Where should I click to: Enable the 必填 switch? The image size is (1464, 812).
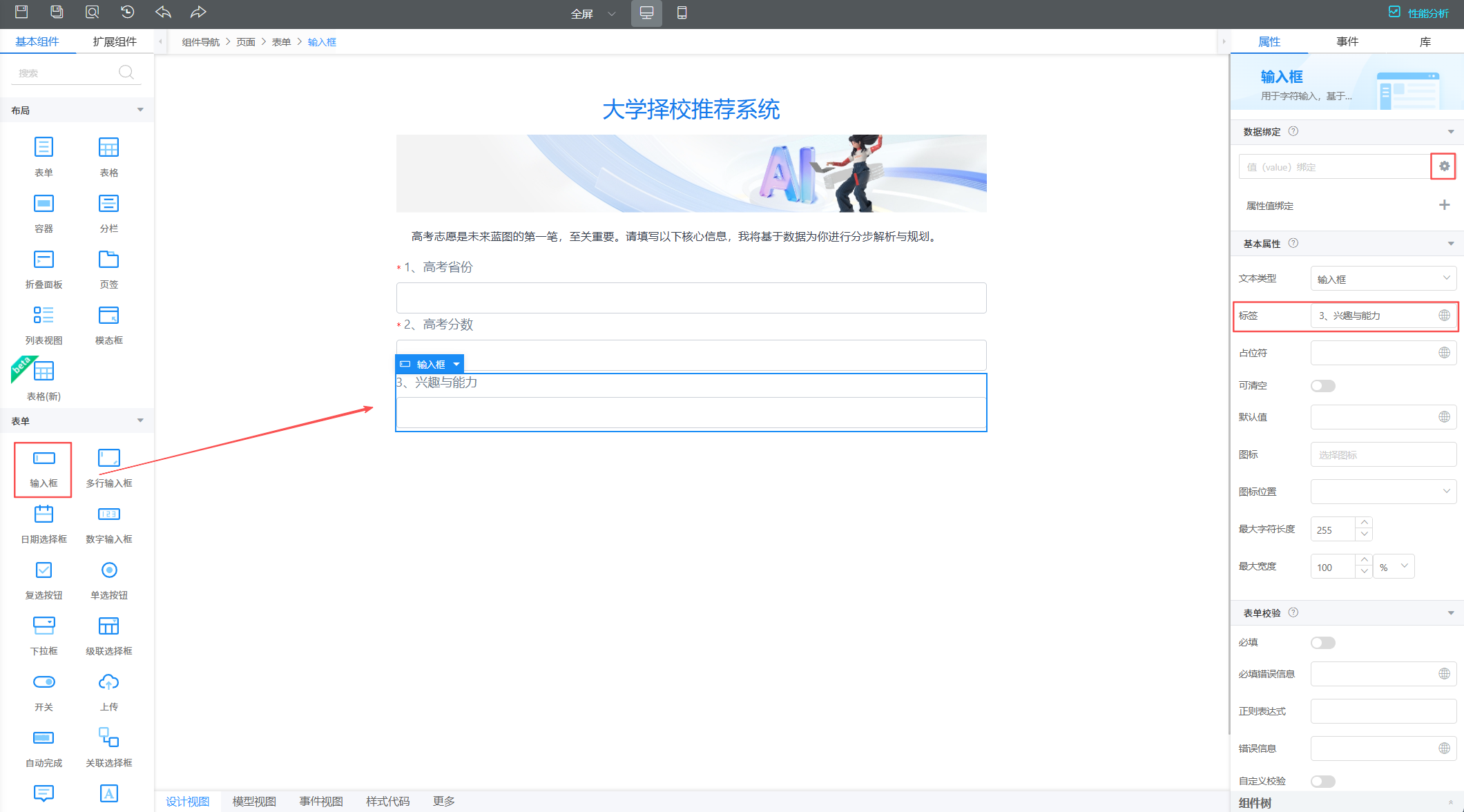(1322, 643)
